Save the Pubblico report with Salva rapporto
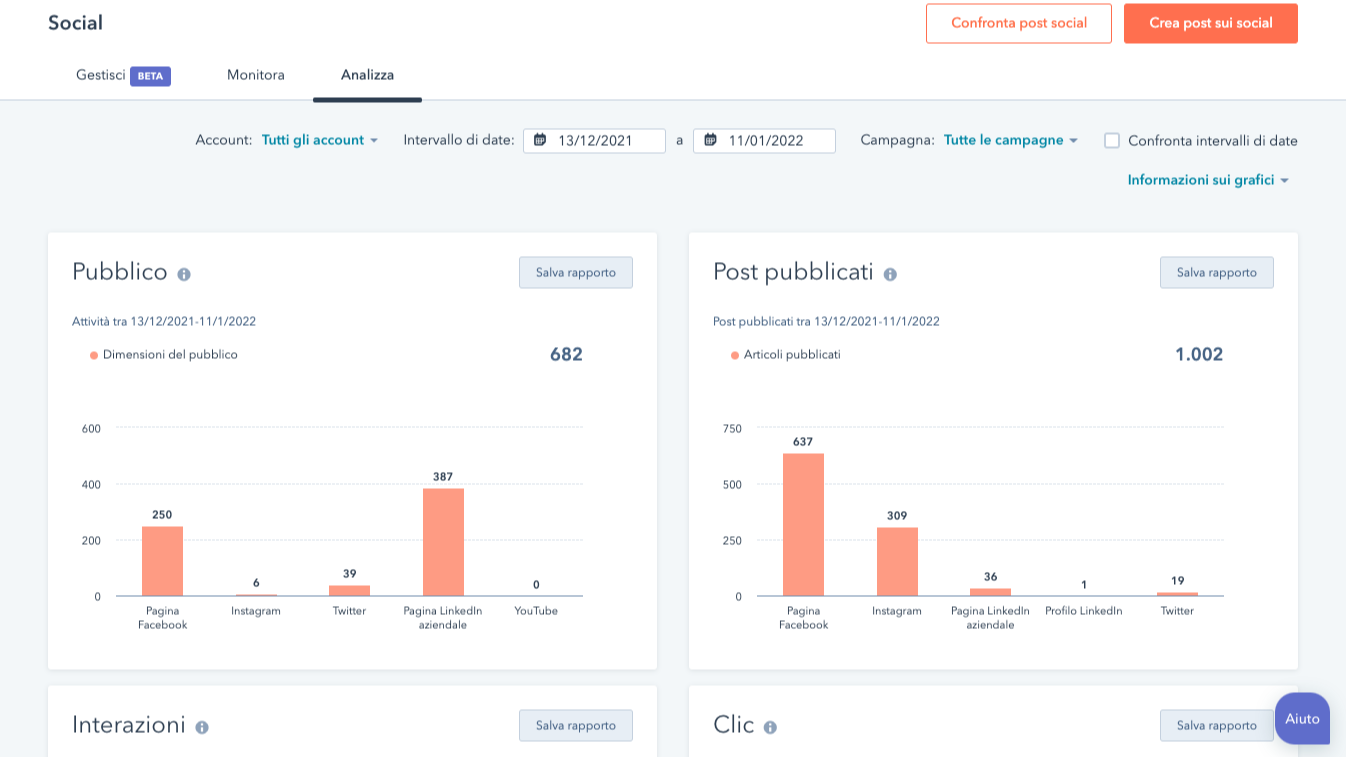1346x757 pixels. (575, 271)
